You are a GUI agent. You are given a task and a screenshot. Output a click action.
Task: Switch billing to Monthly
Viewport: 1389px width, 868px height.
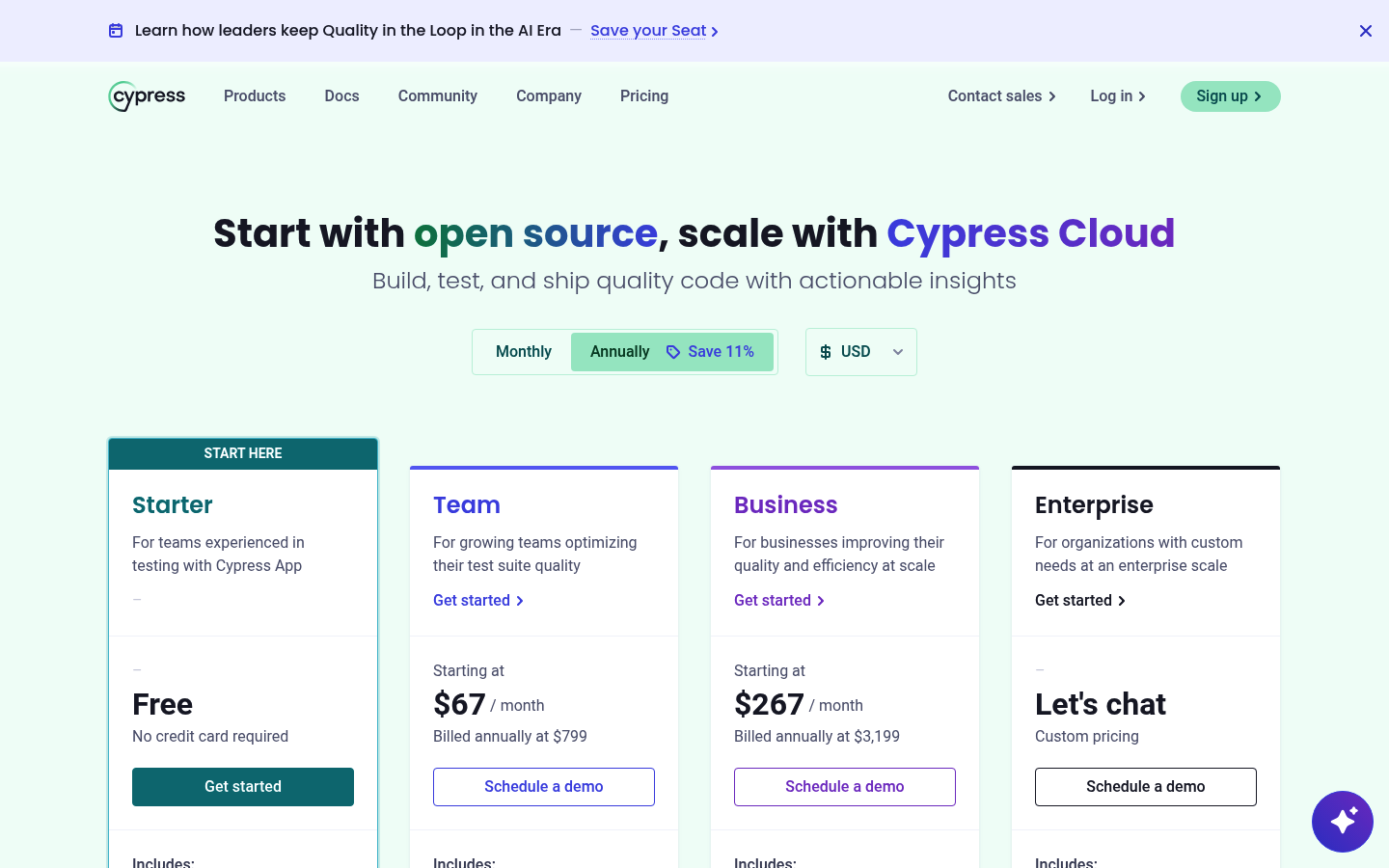[x=524, y=352]
